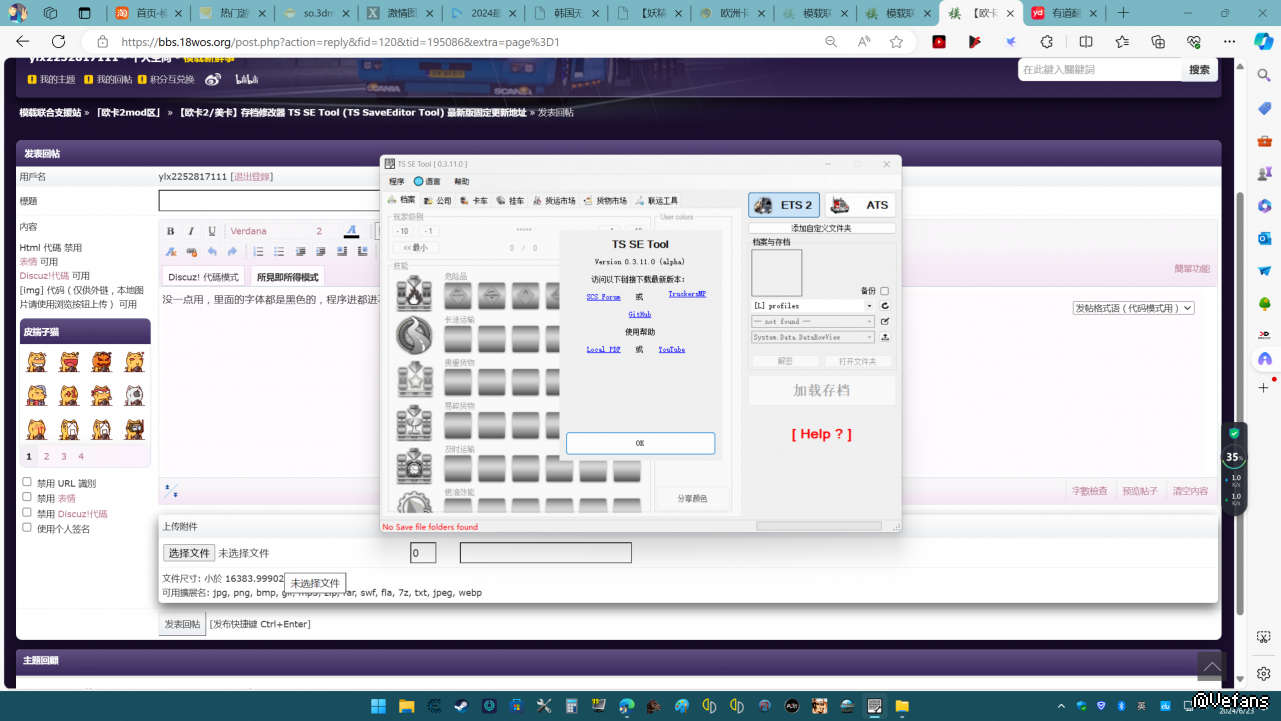
Task: Open the 帮助 menu in TS SE Tool
Action: coord(461,182)
